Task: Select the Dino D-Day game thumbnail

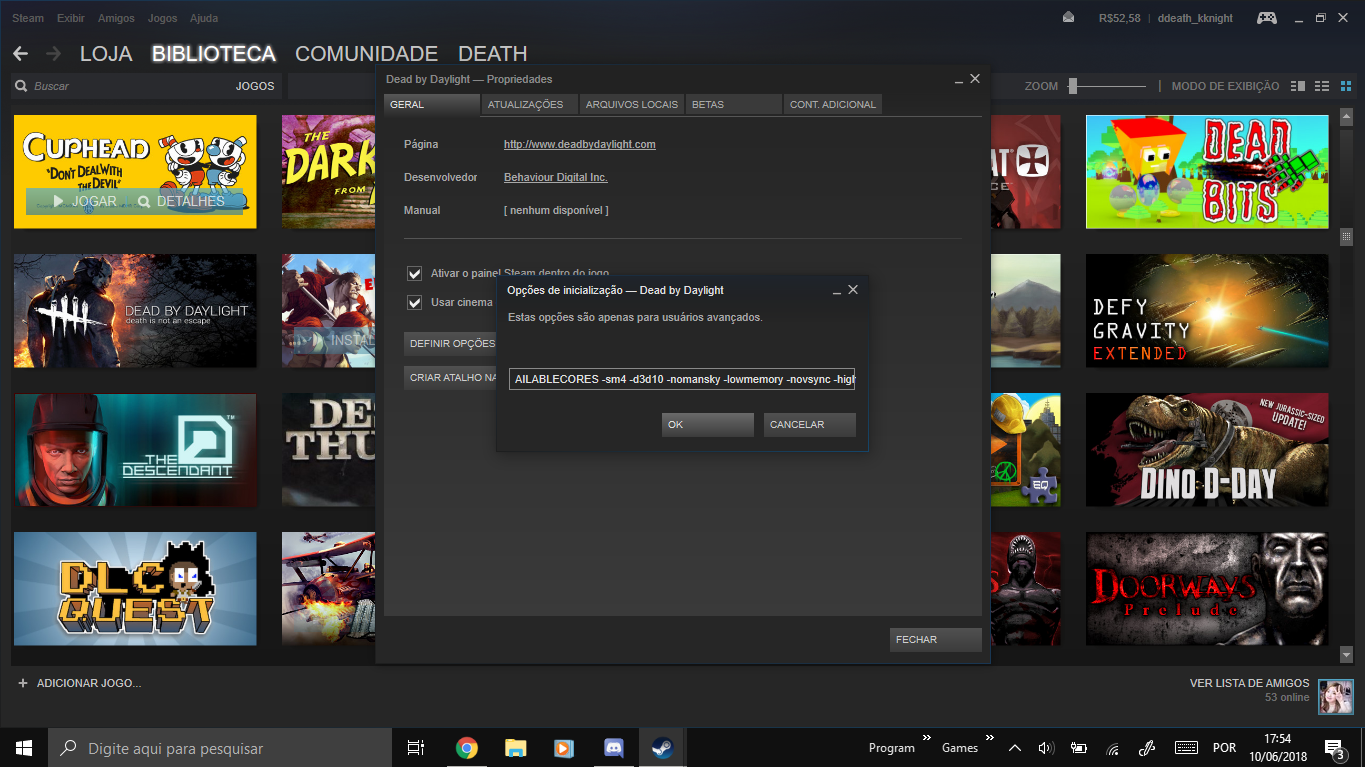Action: click(x=1207, y=450)
